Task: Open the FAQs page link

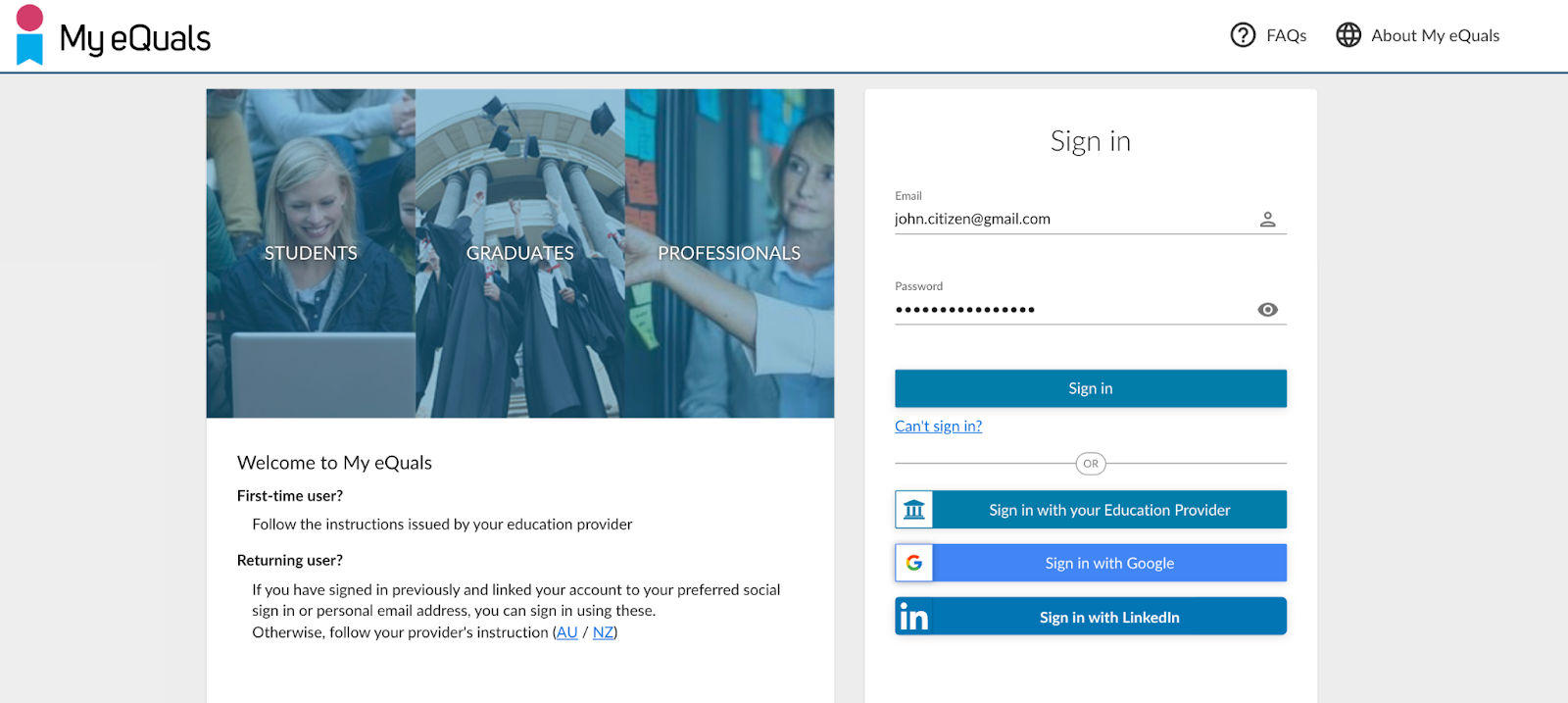Action: pos(1287,35)
